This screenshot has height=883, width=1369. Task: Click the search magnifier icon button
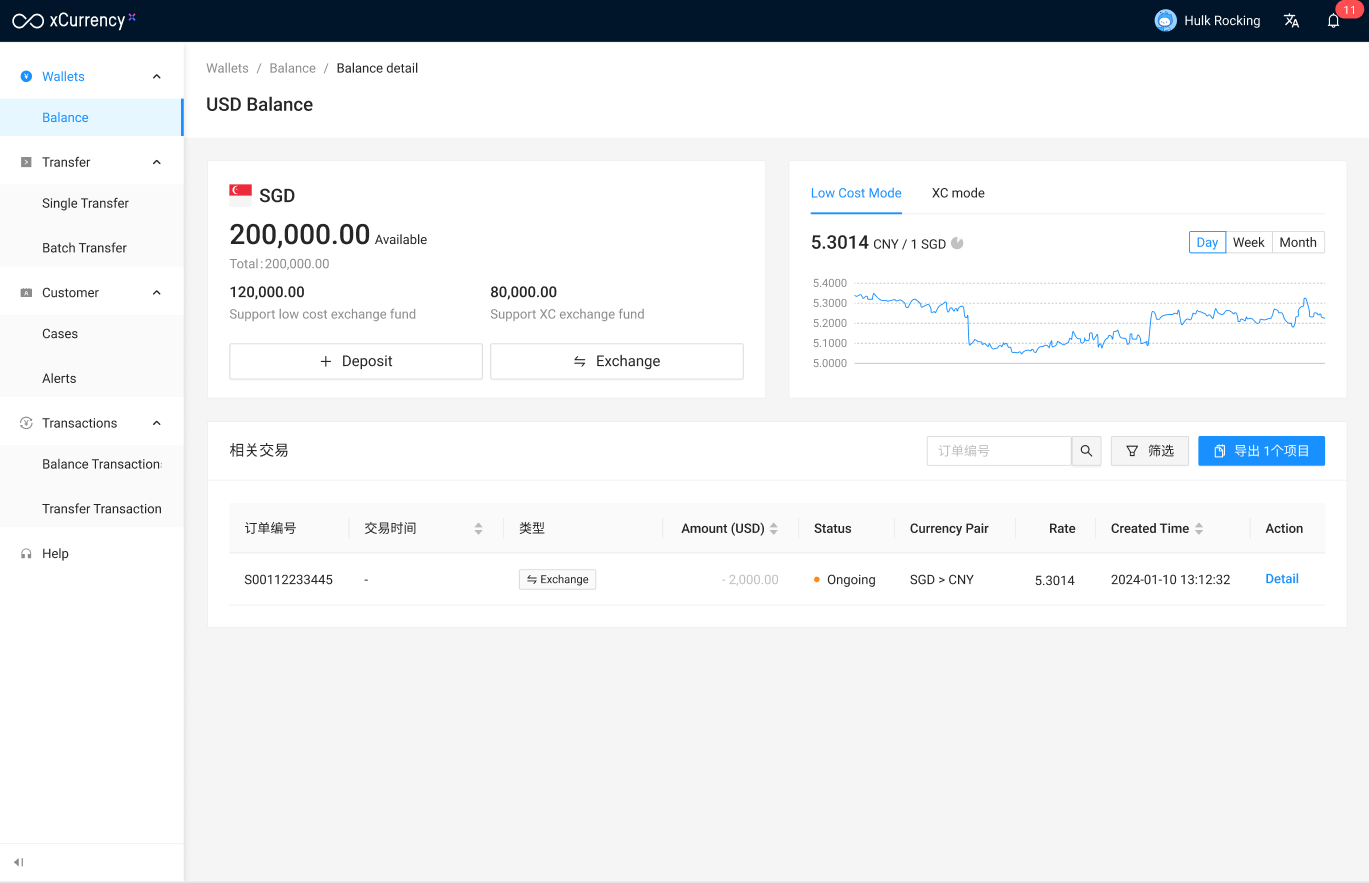coord(1086,451)
